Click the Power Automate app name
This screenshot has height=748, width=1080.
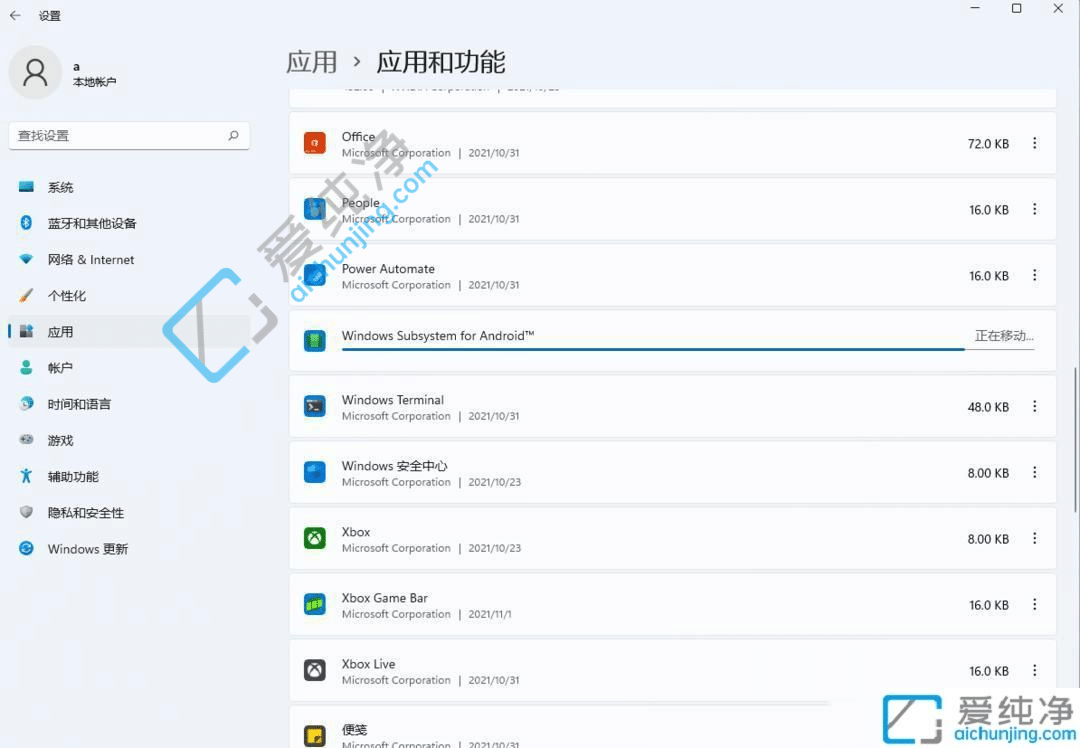[388, 269]
